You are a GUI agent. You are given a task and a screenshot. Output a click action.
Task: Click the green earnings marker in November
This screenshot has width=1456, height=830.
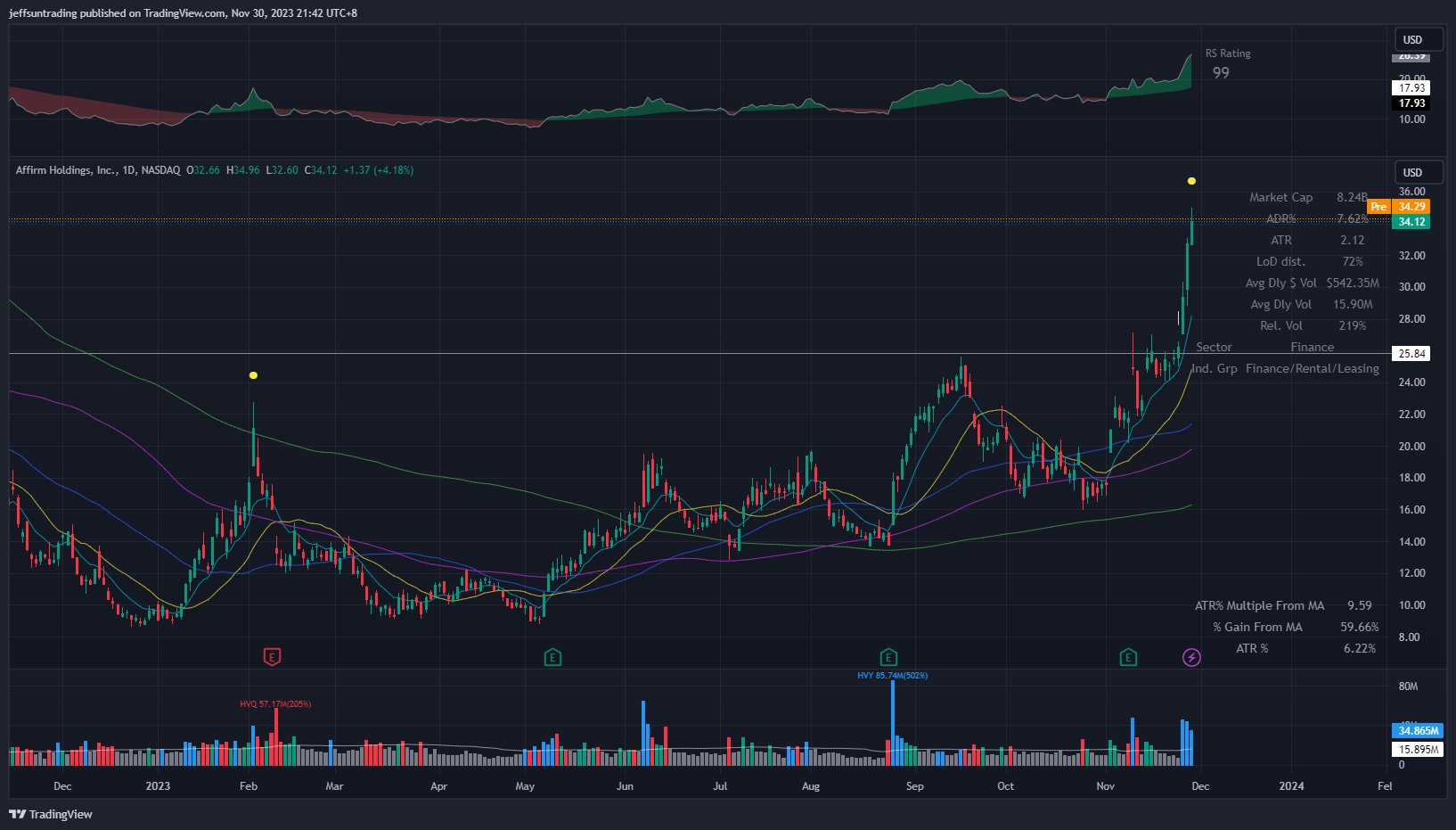point(1128,657)
